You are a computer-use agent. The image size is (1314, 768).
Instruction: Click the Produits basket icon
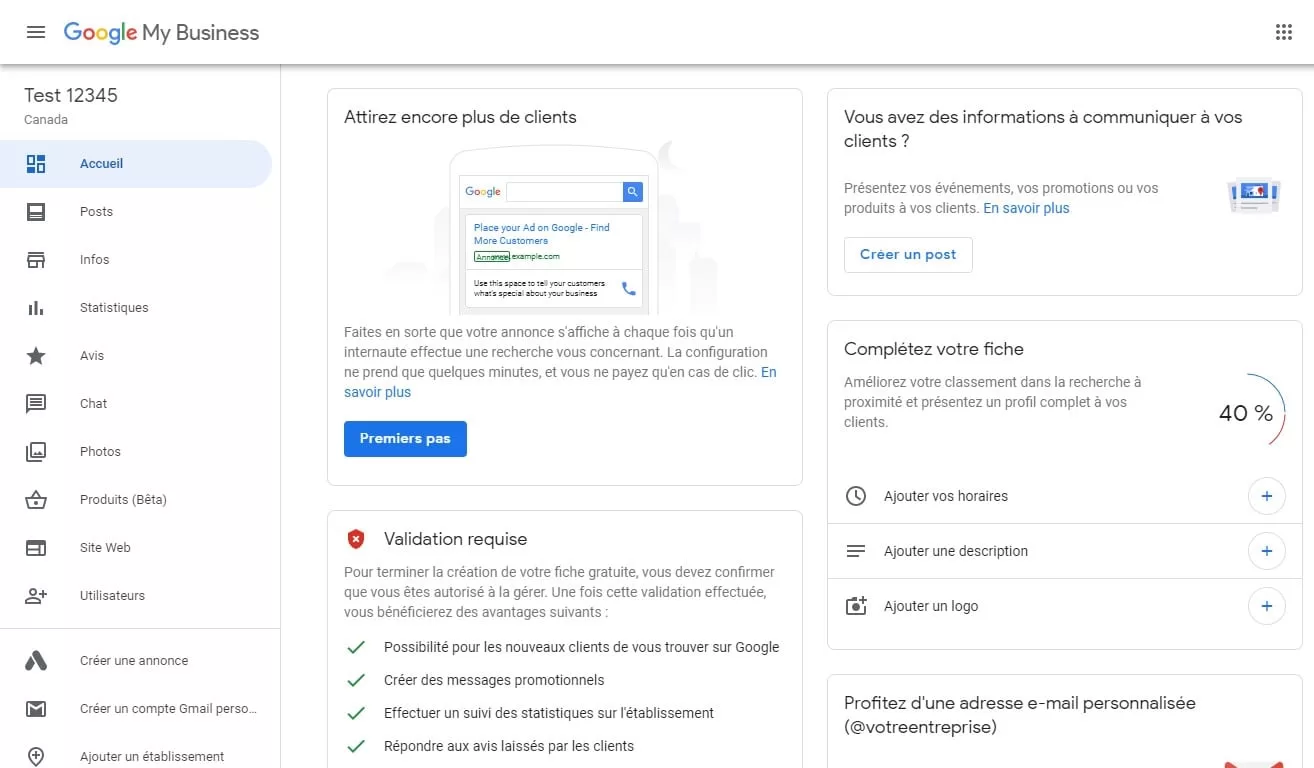[36, 500]
